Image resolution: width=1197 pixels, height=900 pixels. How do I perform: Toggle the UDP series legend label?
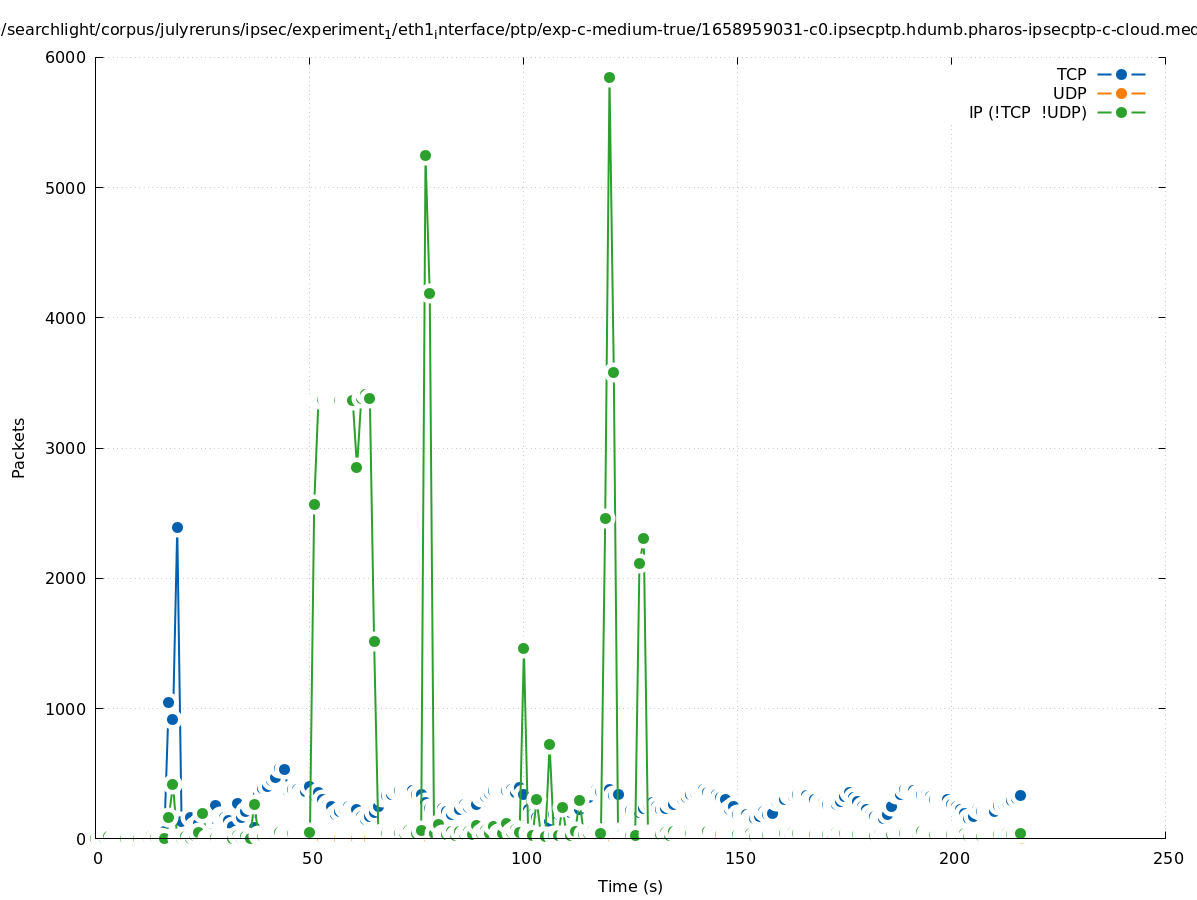[x=1069, y=93]
